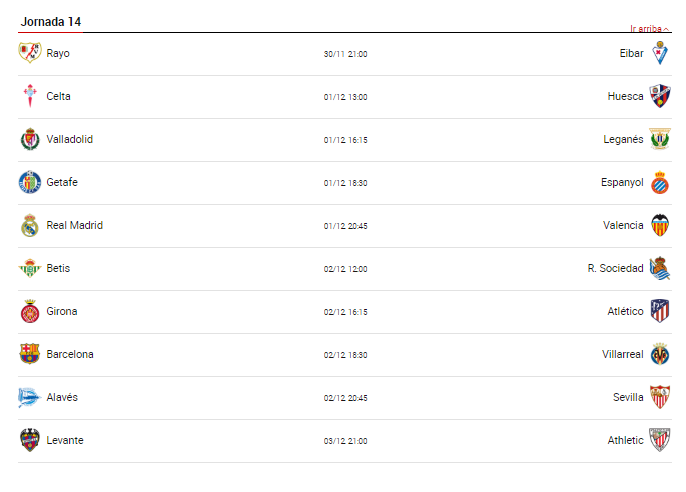The height and width of the screenshot is (492, 686).
Task: Click the Huesca crest icon
Action: point(660,96)
